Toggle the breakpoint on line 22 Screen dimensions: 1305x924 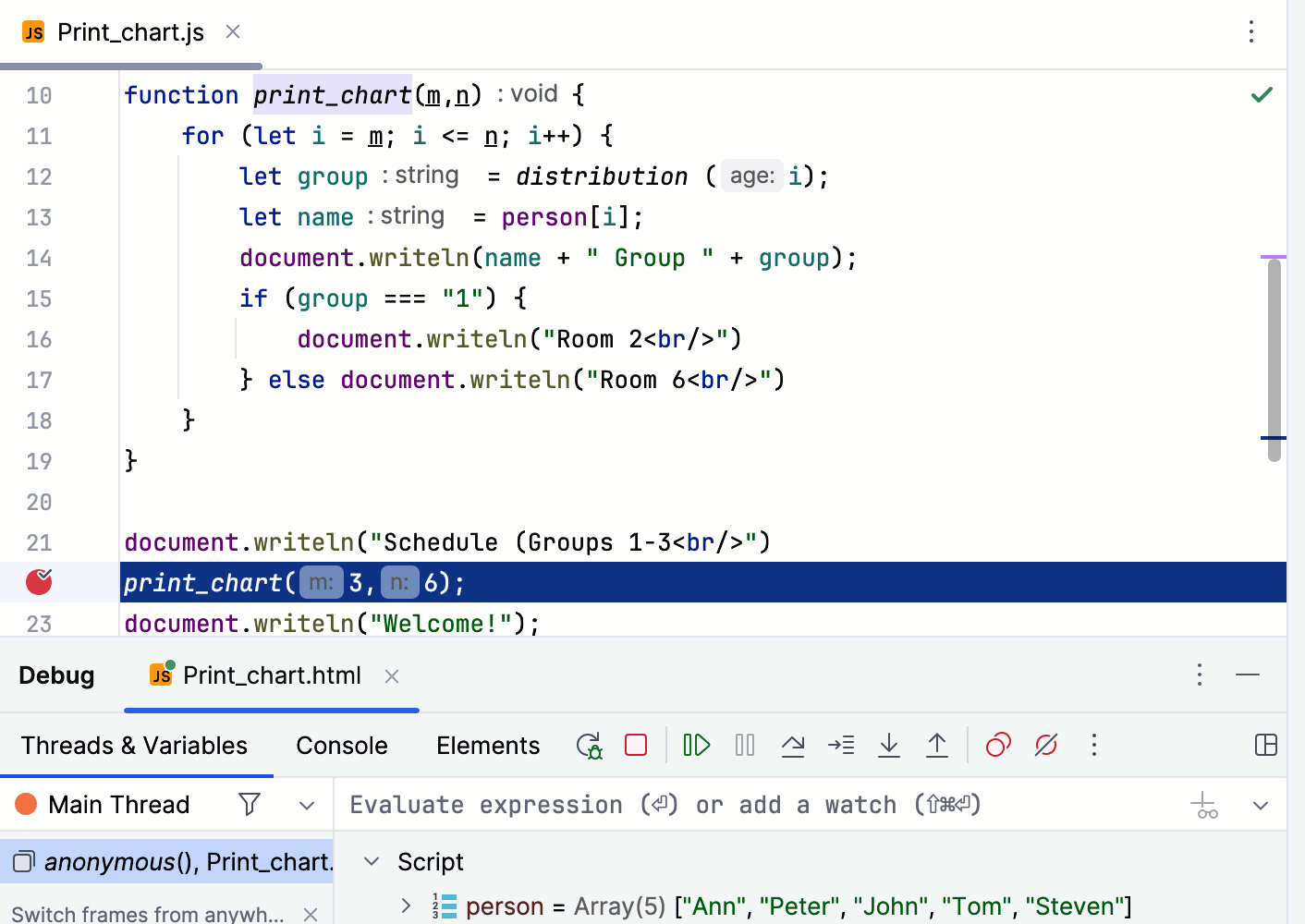pos(38,582)
